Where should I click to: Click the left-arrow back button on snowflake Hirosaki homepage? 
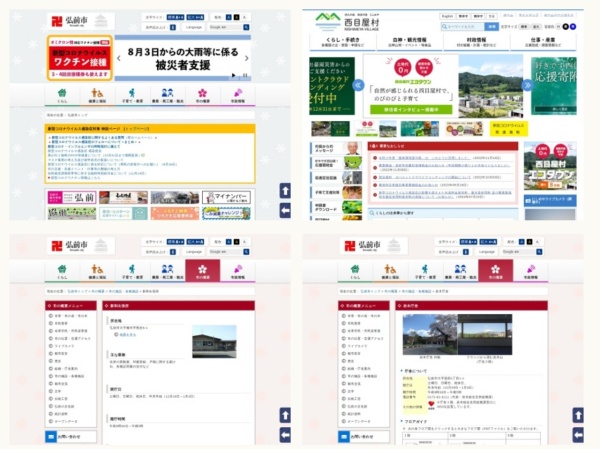[x=285, y=210]
